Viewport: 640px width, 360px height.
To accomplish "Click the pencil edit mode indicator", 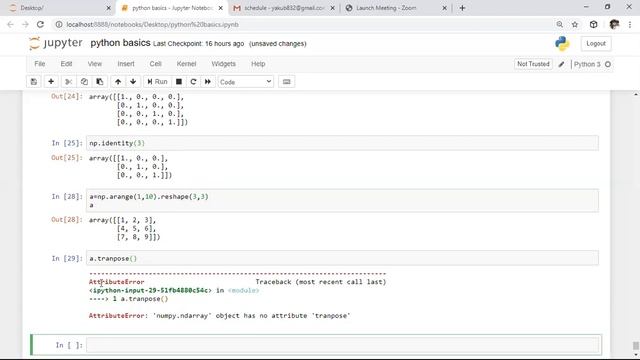I will (x=562, y=64).
